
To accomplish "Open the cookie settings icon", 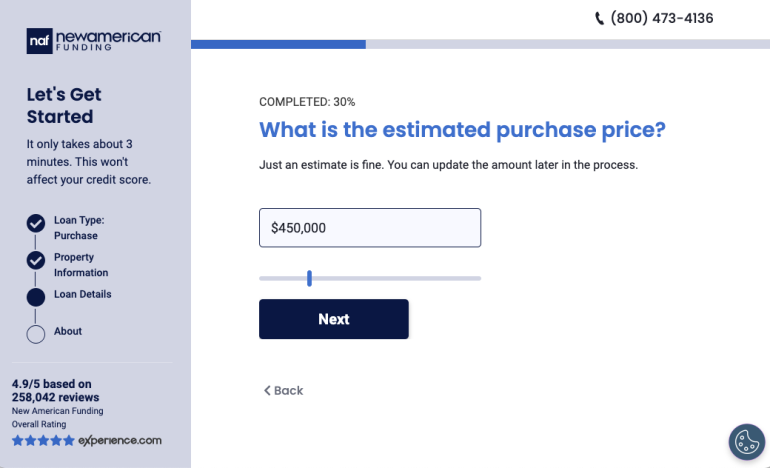I will point(745,441).
